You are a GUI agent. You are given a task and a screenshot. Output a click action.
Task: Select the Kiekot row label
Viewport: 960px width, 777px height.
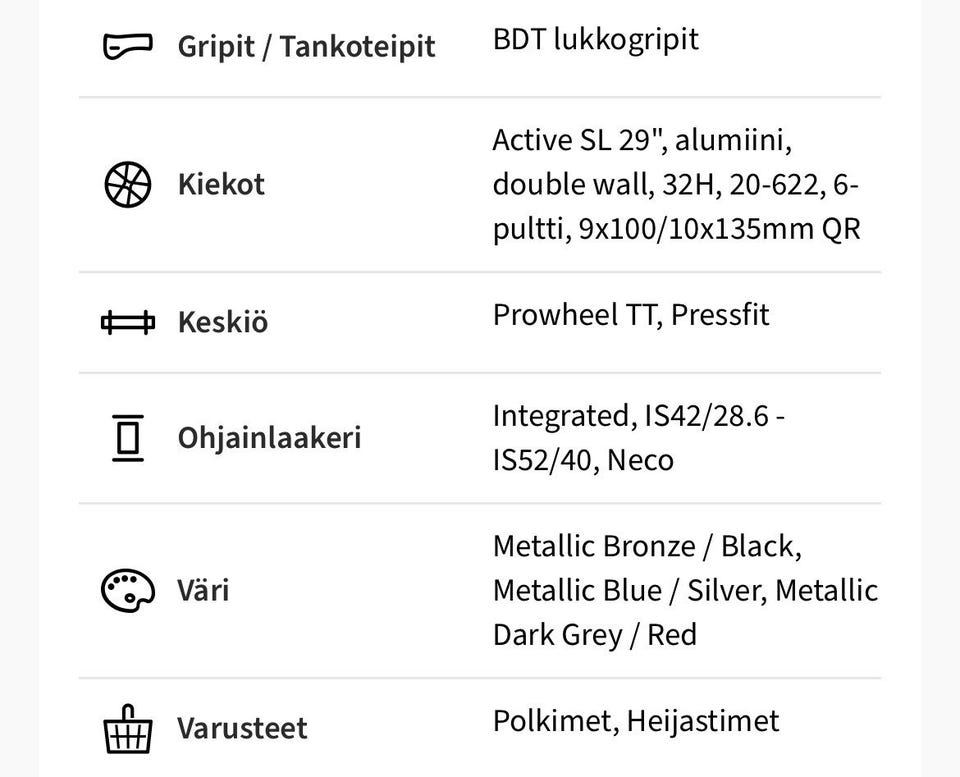pyautogui.click(x=221, y=184)
